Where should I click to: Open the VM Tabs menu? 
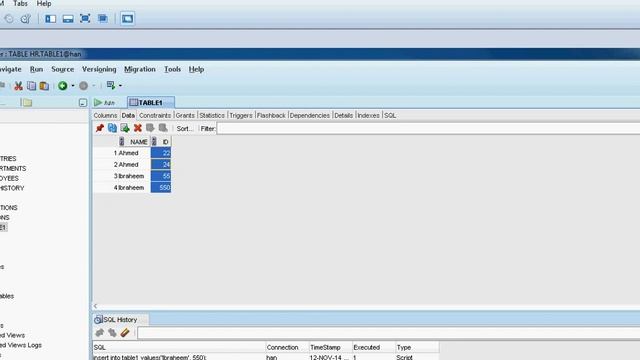[x=20, y=4]
